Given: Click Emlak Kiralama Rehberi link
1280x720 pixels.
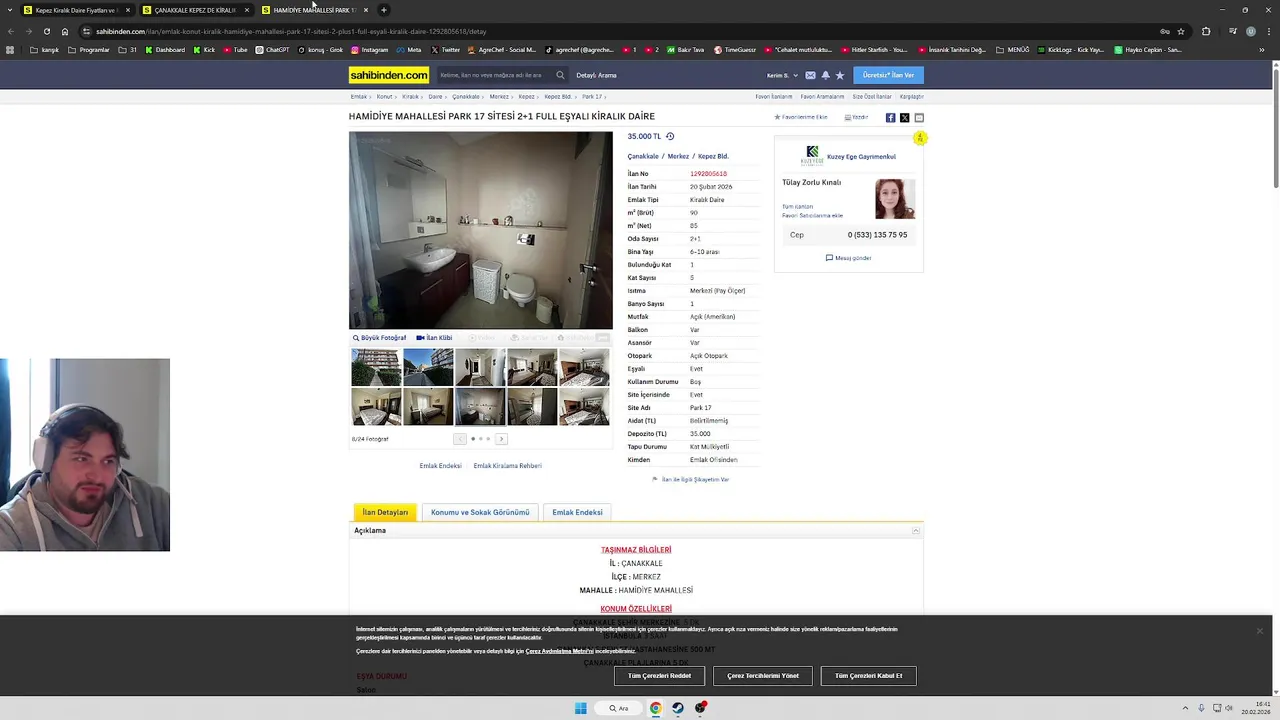Looking at the screenshot, I should tap(507, 466).
